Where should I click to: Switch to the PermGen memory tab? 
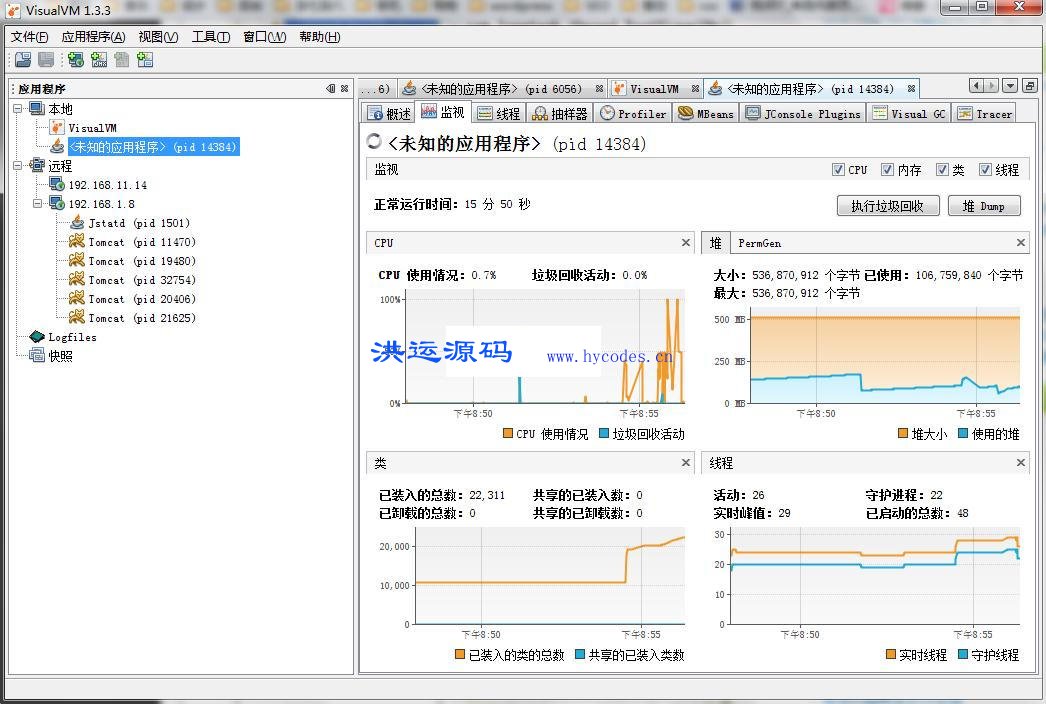click(x=759, y=243)
